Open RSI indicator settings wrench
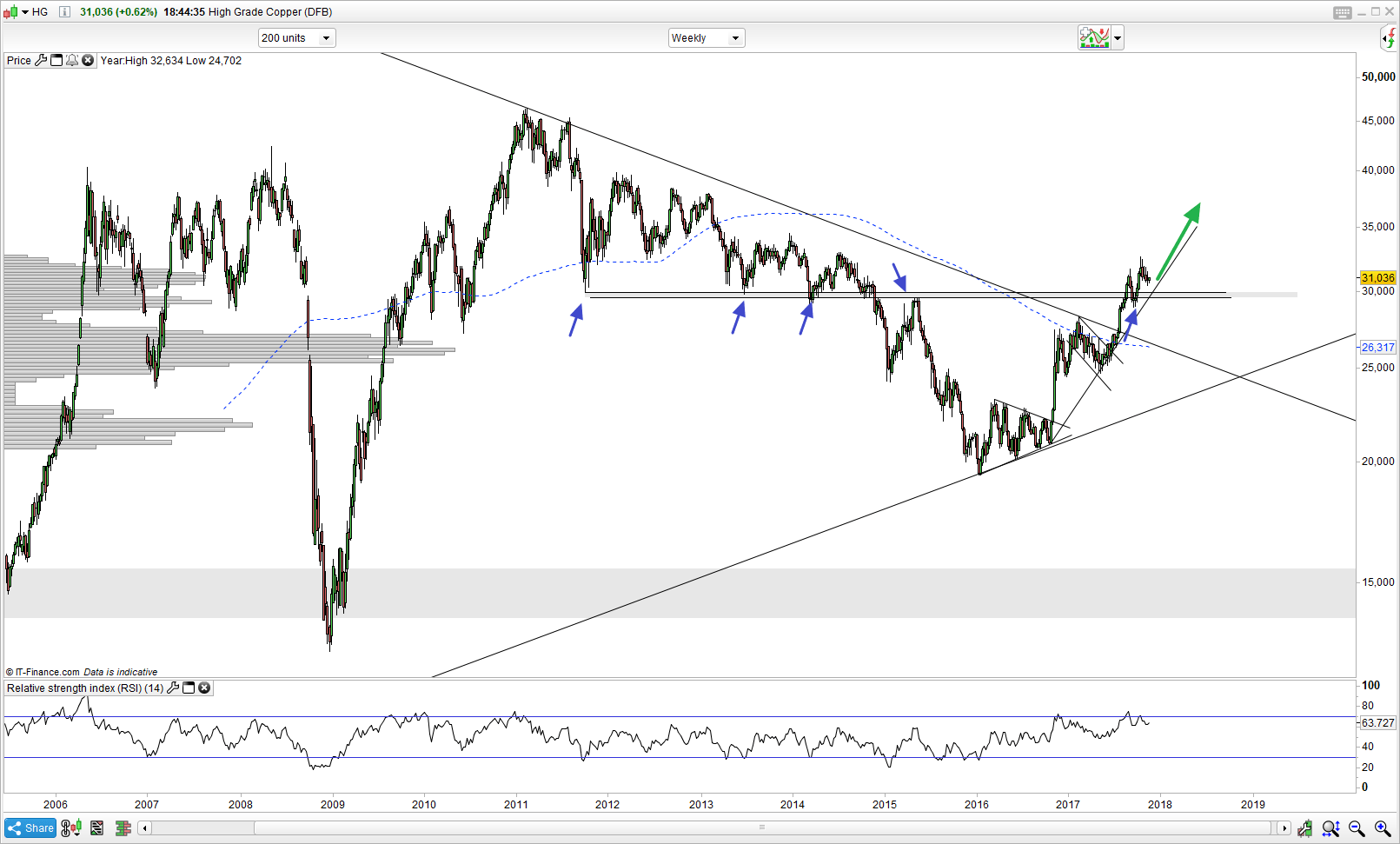This screenshot has width=1400, height=844. [173, 688]
